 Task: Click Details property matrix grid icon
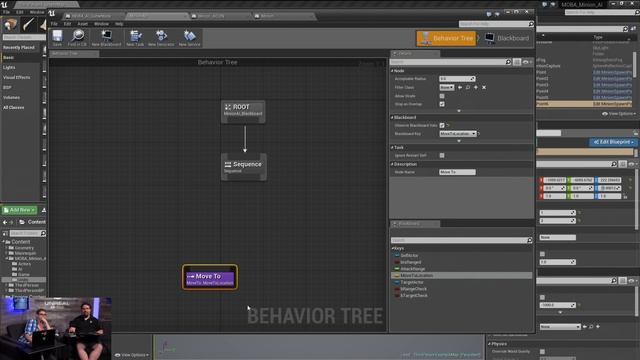(517, 62)
